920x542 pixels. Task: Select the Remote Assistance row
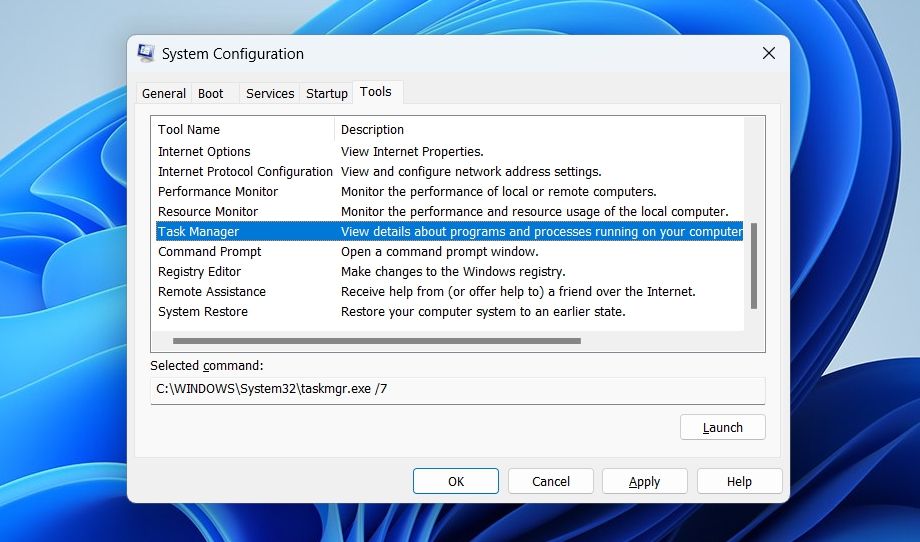(x=449, y=292)
